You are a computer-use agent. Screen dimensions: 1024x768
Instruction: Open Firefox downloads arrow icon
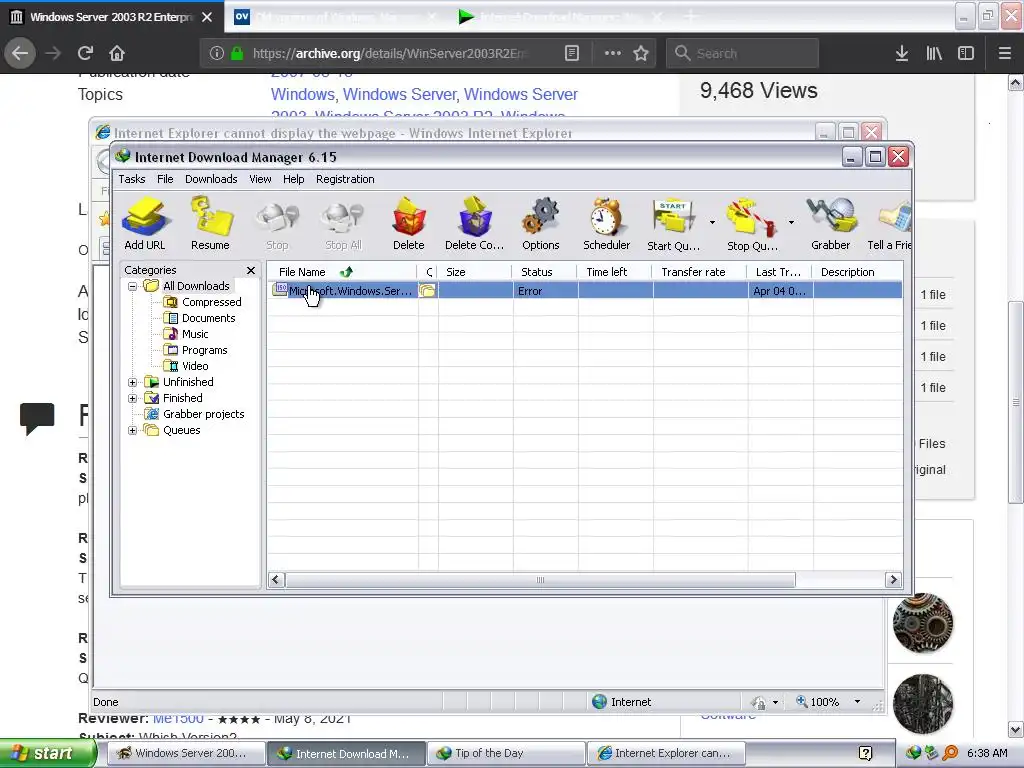click(902, 53)
